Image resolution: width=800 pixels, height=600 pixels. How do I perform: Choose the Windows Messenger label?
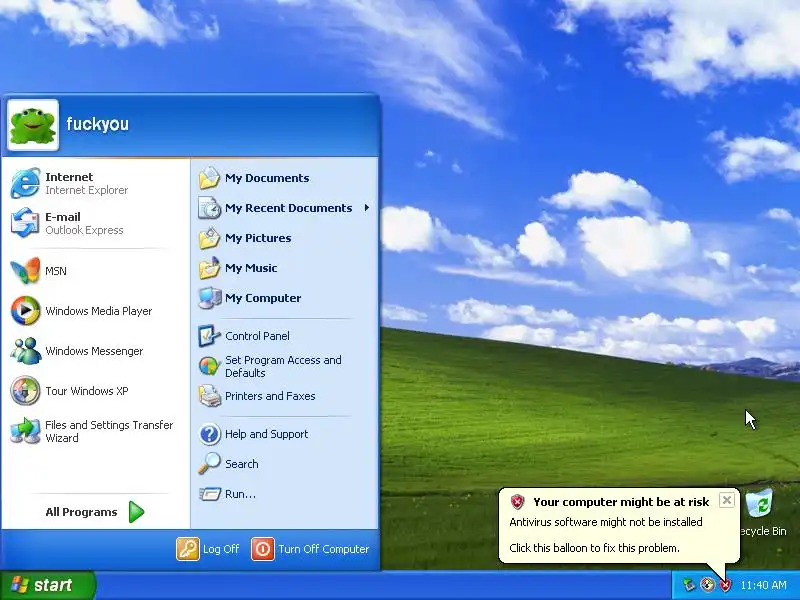(x=94, y=351)
